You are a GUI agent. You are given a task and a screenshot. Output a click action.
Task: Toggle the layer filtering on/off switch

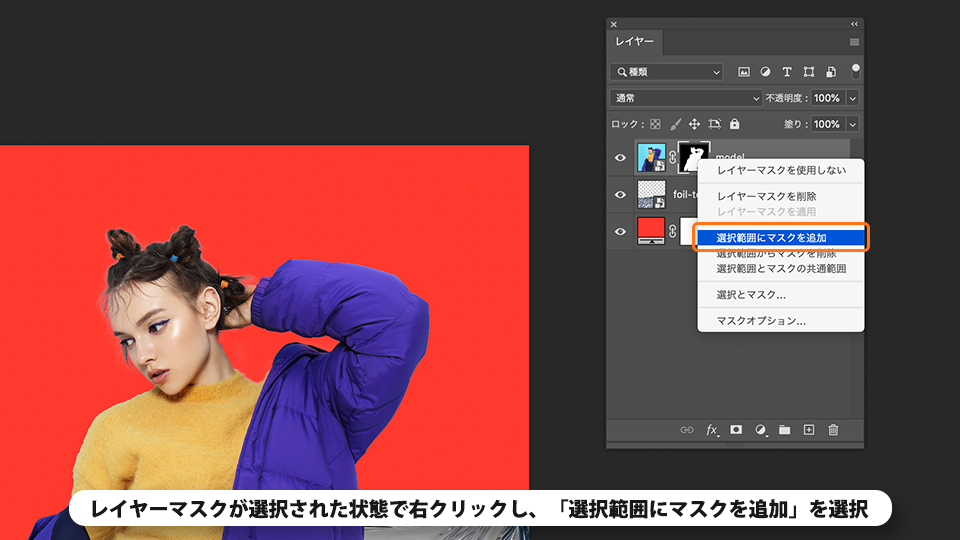(855, 72)
